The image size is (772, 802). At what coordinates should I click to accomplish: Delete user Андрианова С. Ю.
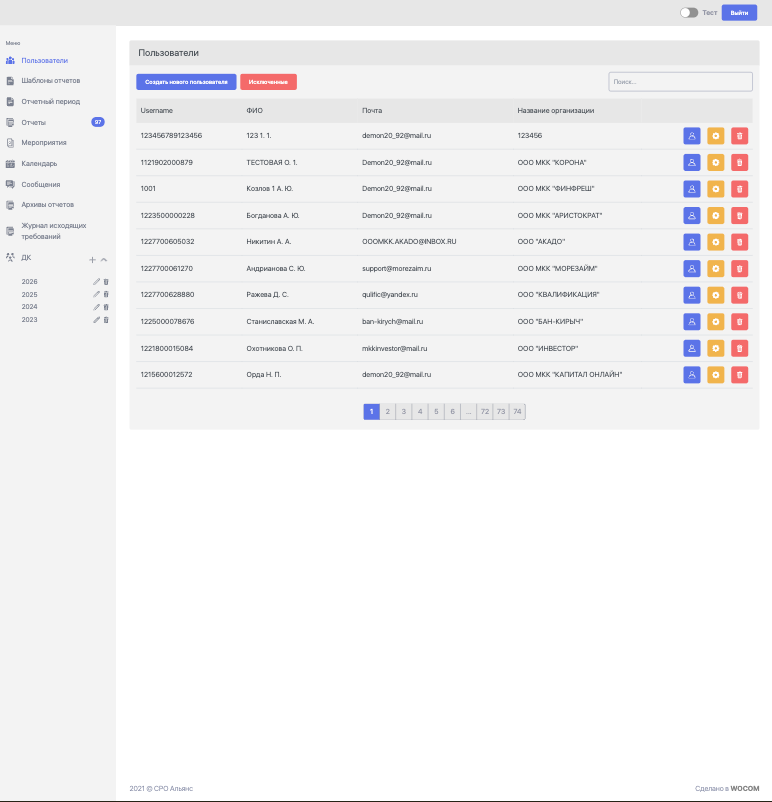click(x=739, y=269)
